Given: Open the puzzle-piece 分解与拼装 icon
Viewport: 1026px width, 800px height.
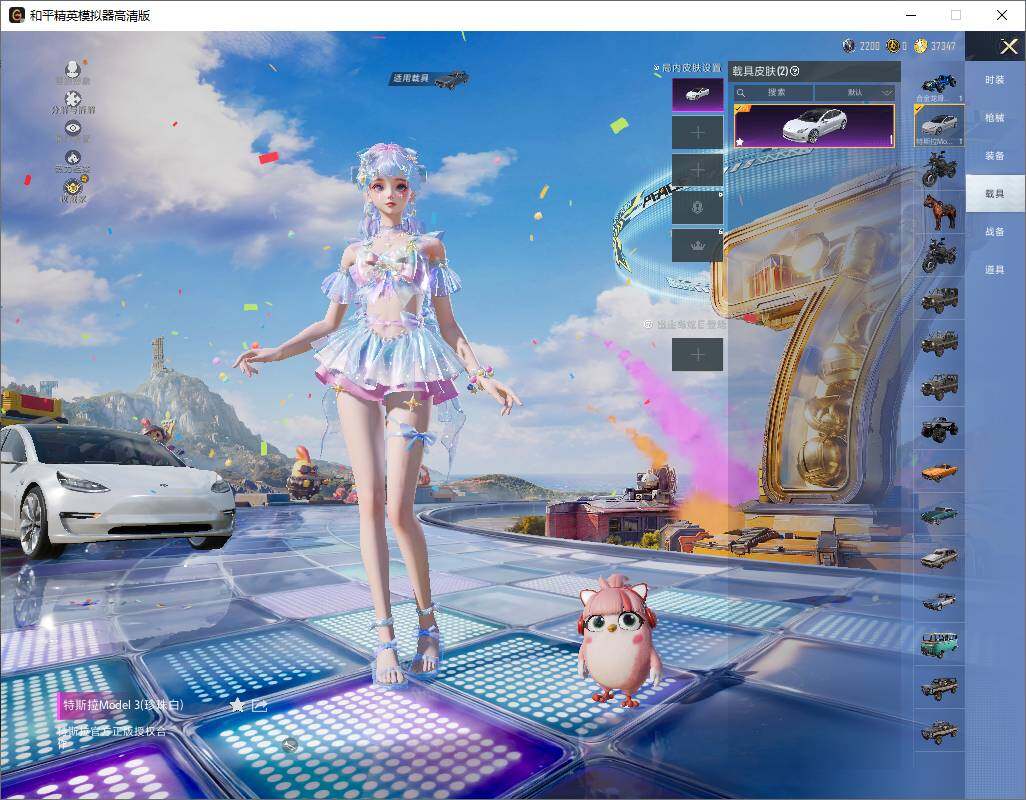Looking at the screenshot, I should [x=73, y=98].
